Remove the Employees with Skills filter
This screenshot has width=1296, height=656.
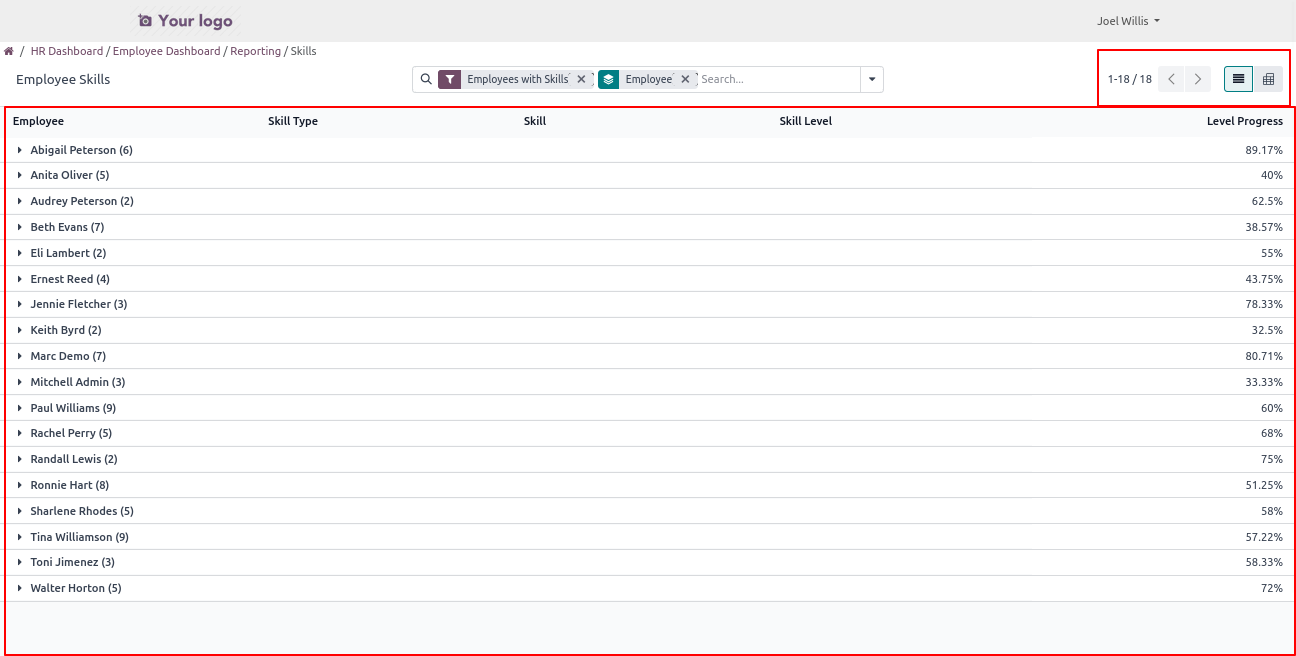click(581, 79)
